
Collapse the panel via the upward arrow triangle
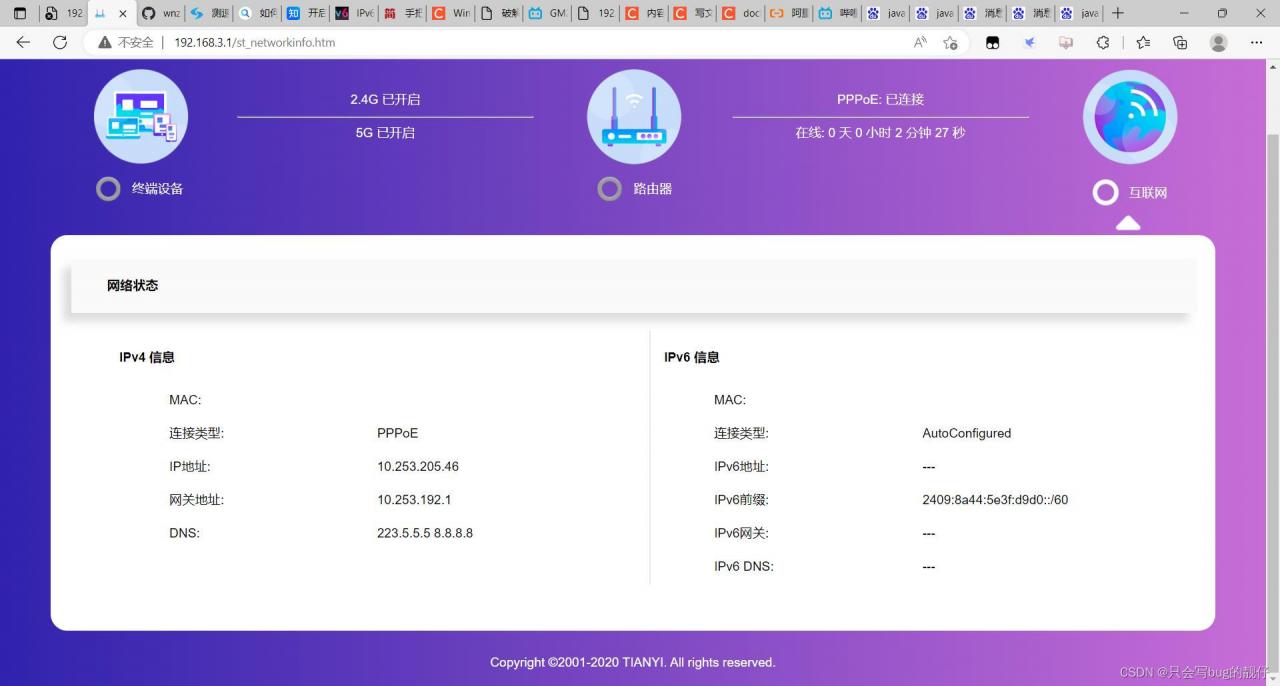pos(1128,222)
